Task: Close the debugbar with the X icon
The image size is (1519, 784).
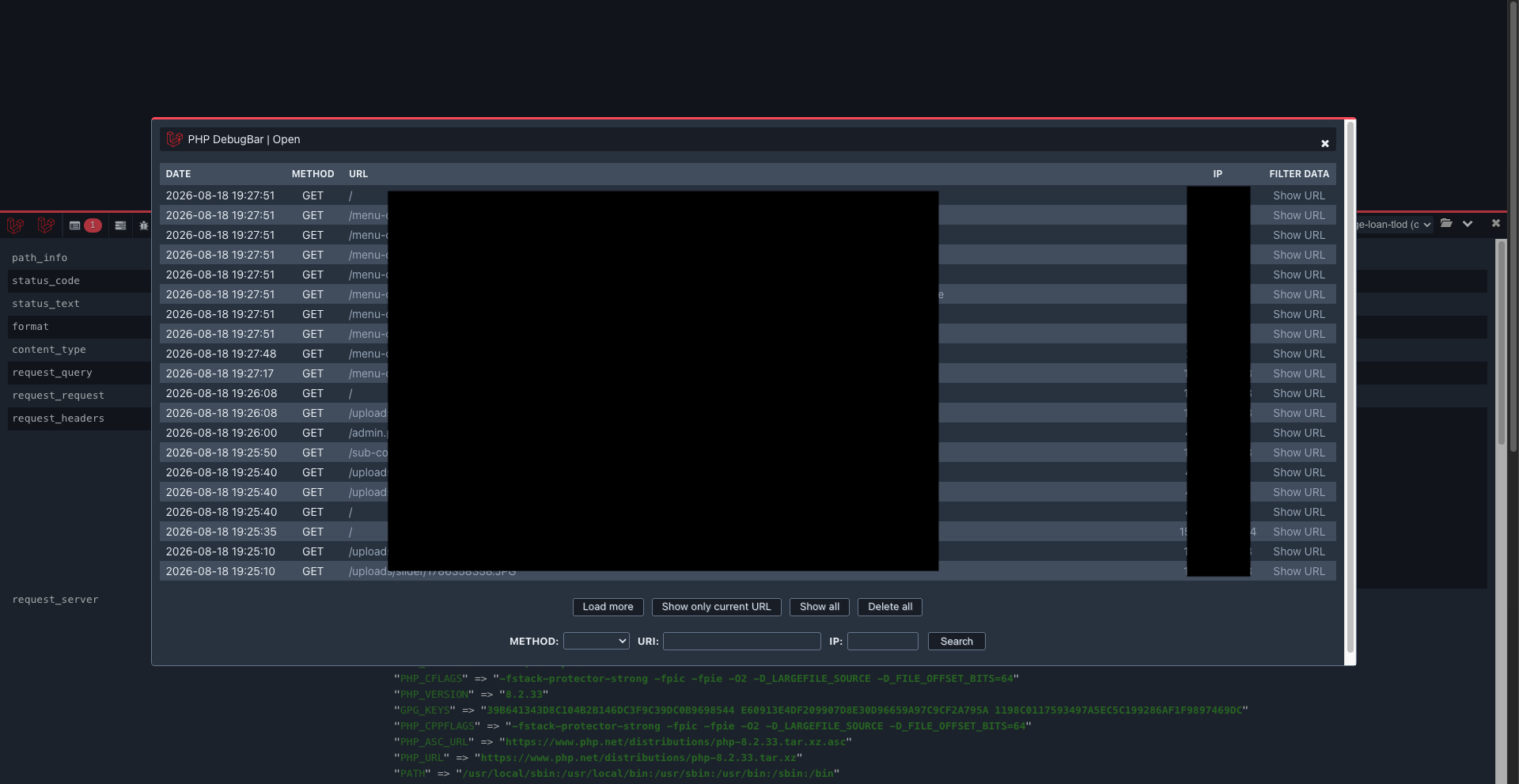Action: pyautogui.click(x=1495, y=224)
